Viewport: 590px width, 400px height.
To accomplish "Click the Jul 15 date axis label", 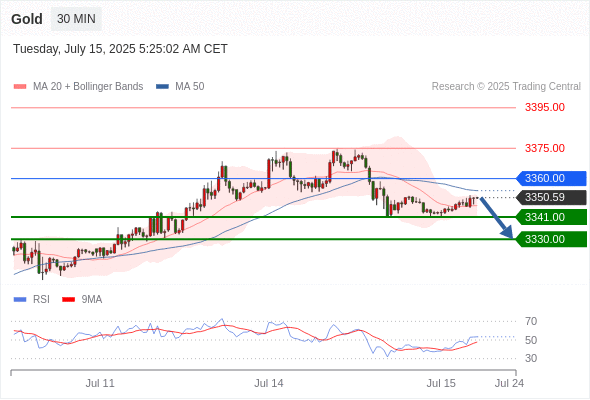I will (x=441, y=383).
